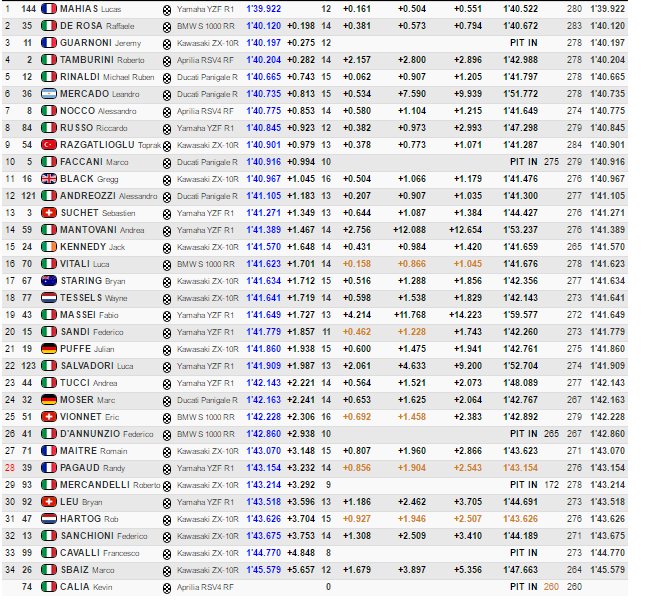
Task: Click the German flag beside PUFFE Julian
Action: 49,349
